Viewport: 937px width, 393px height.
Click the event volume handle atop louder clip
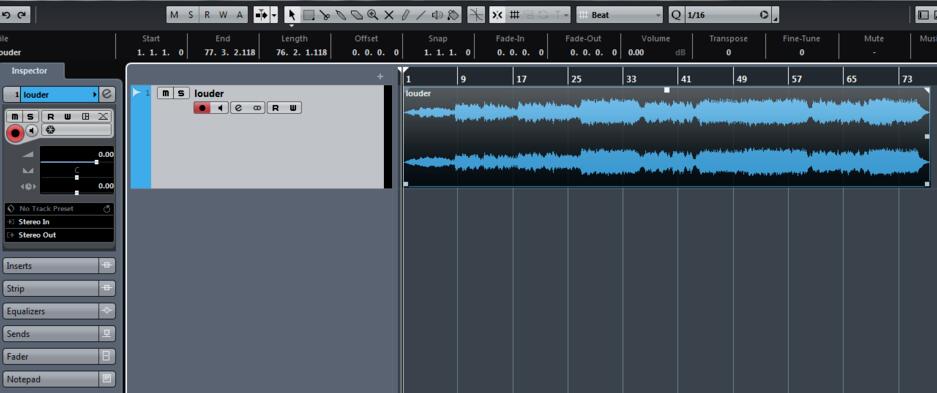point(667,90)
